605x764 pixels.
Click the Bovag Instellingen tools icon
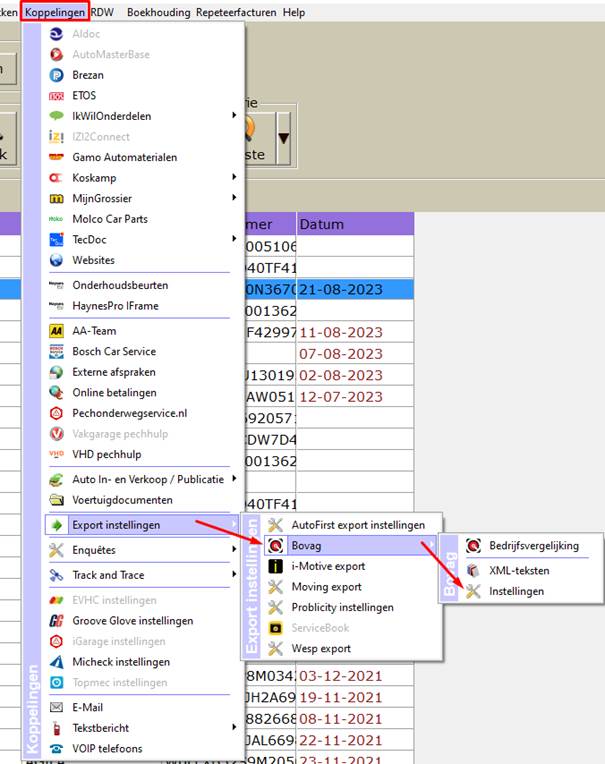coord(473,591)
